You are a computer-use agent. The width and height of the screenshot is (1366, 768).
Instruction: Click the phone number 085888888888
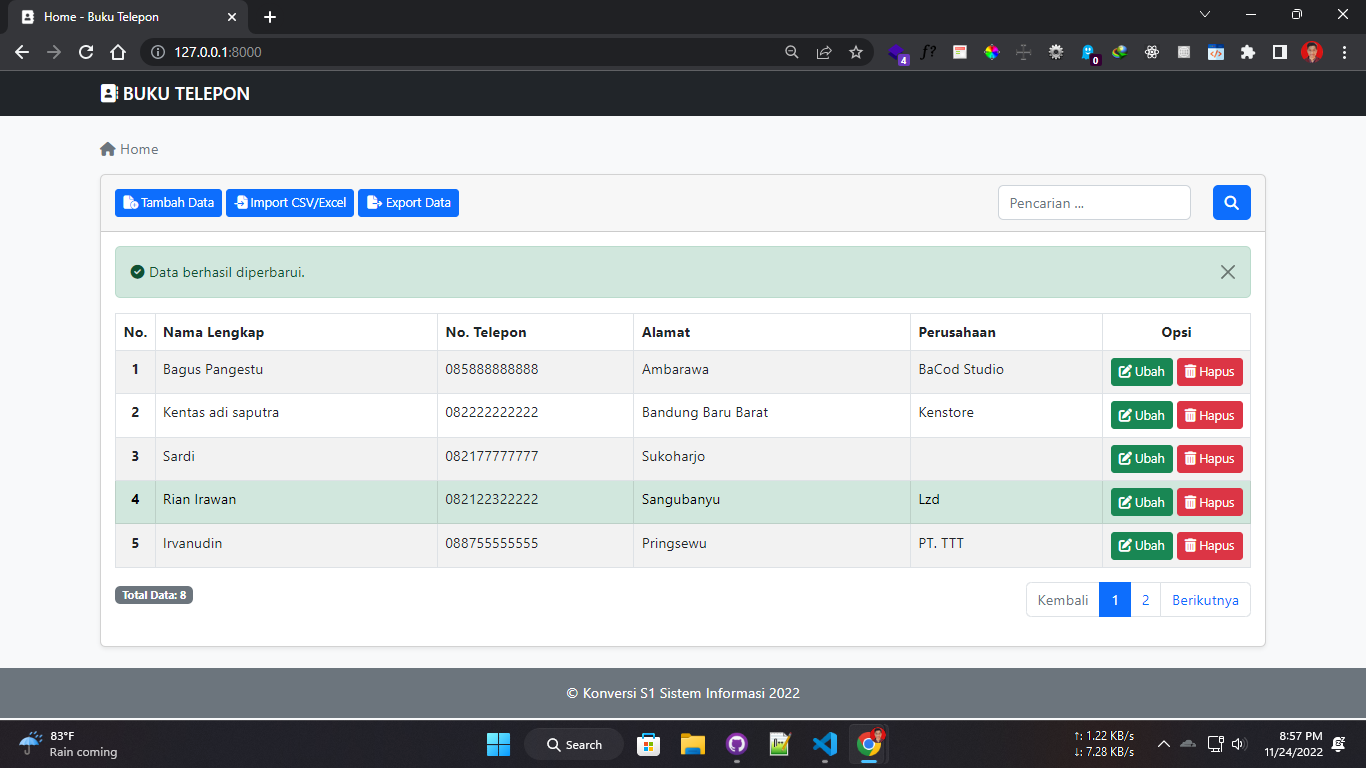pyautogui.click(x=492, y=369)
